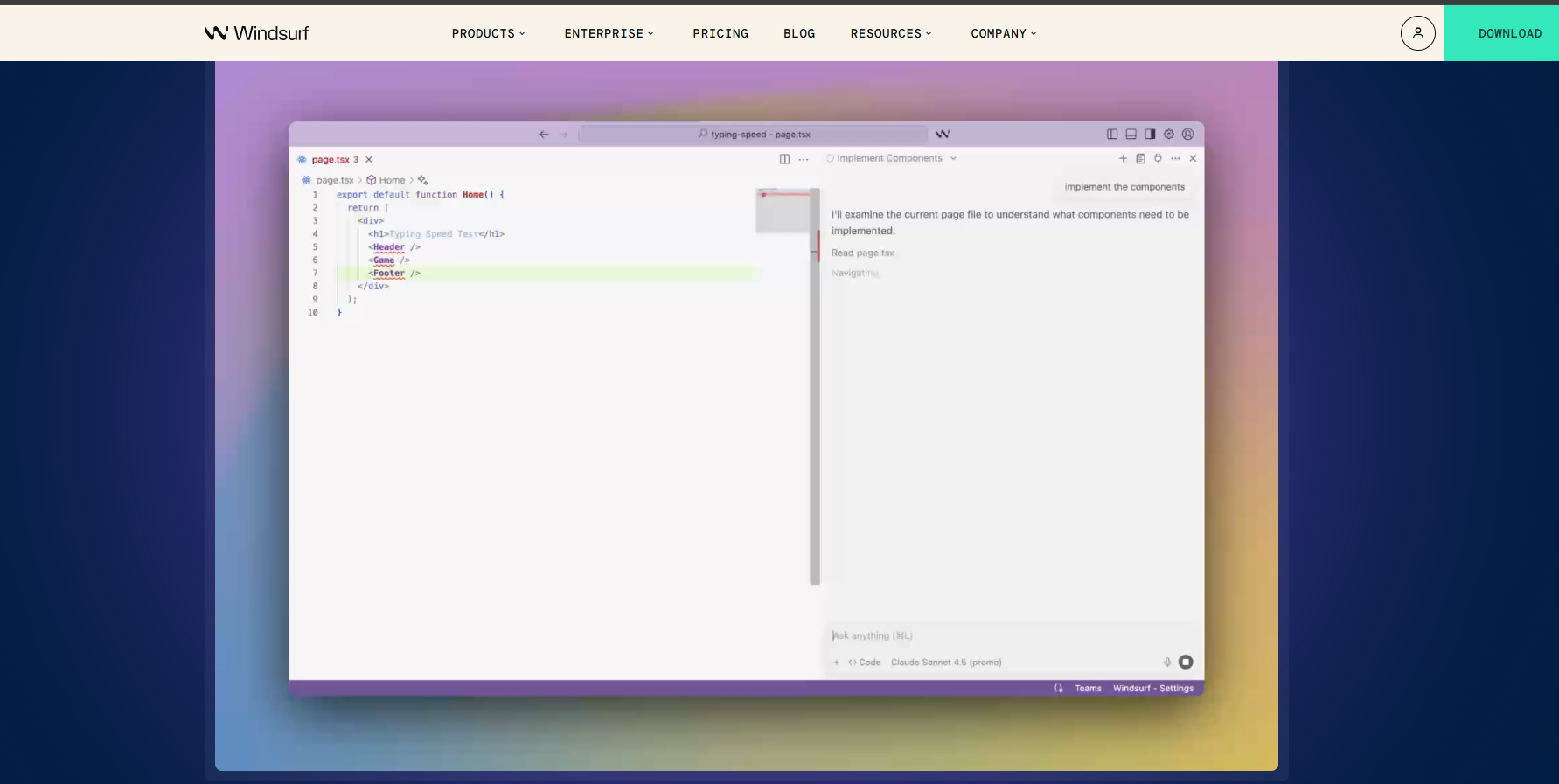Click the forward arrow in editor title bar
This screenshot has width=1559, height=784.
(564, 135)
